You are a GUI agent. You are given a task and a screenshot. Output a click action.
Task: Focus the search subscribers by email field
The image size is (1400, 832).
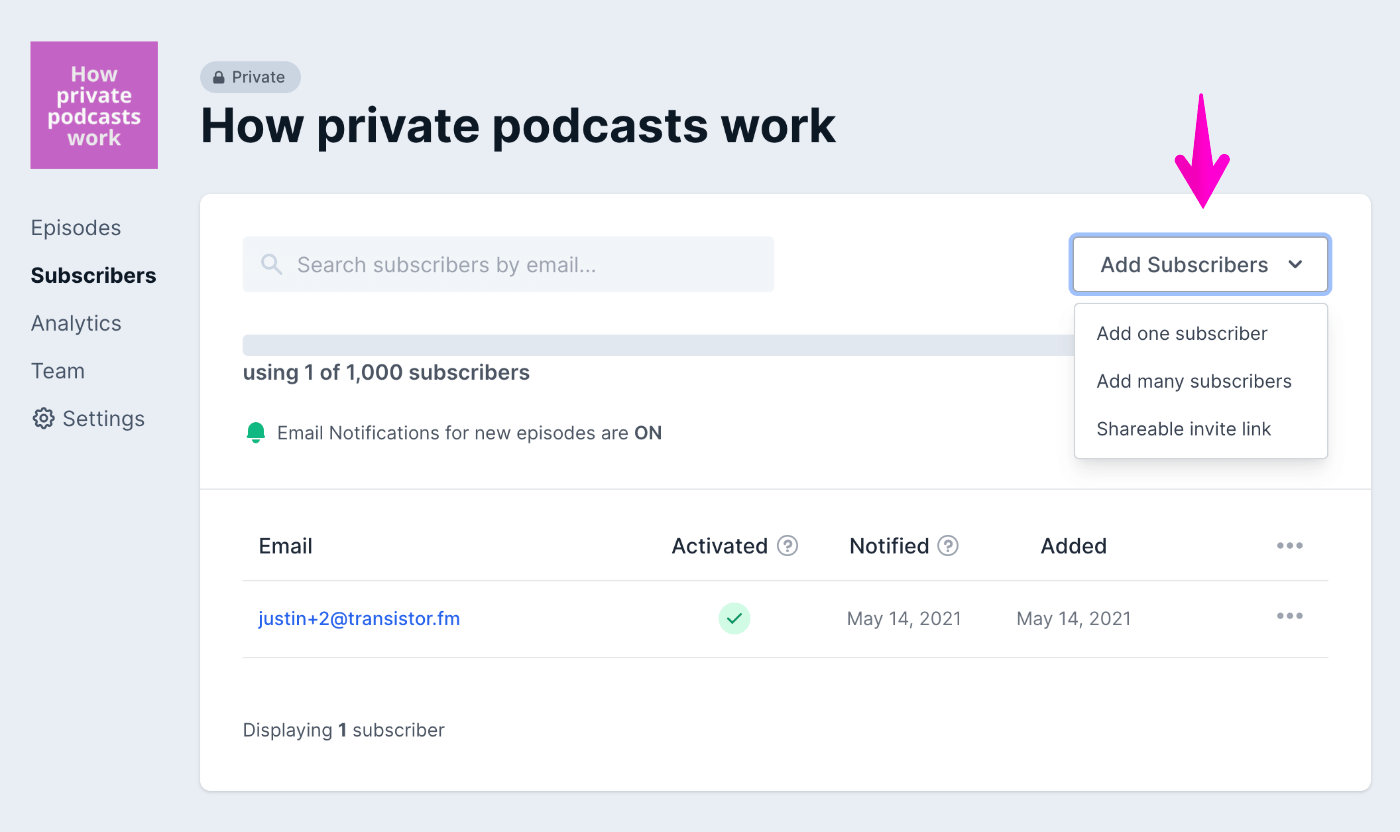(520, 264)
